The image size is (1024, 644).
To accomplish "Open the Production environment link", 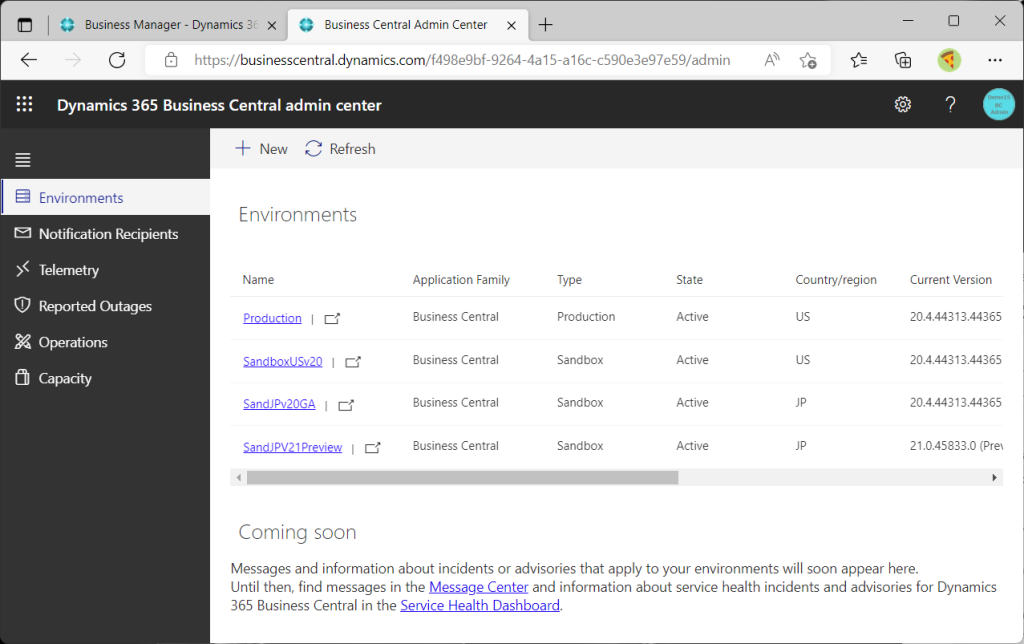I will pyautogui.click(x=272, y=318).
